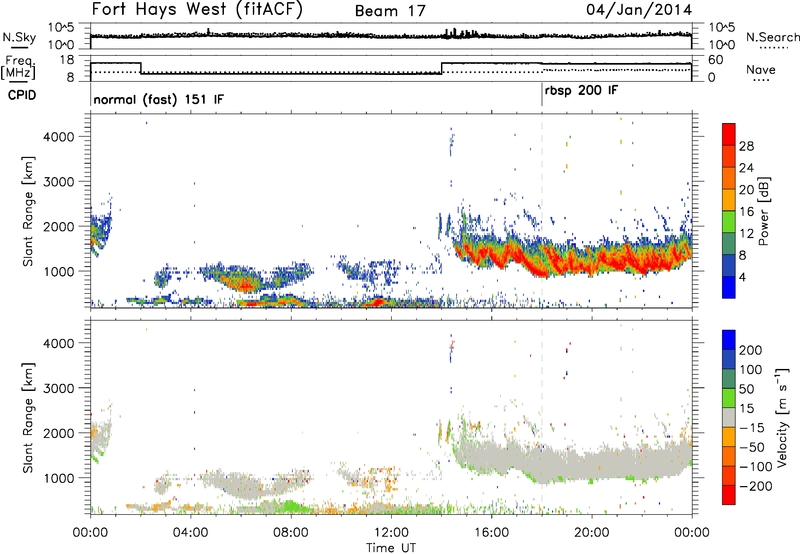Click the 'Freq. [MHz]' axis label
The width and height of the screenshot is (800, 554).
(x=18, y=68)
